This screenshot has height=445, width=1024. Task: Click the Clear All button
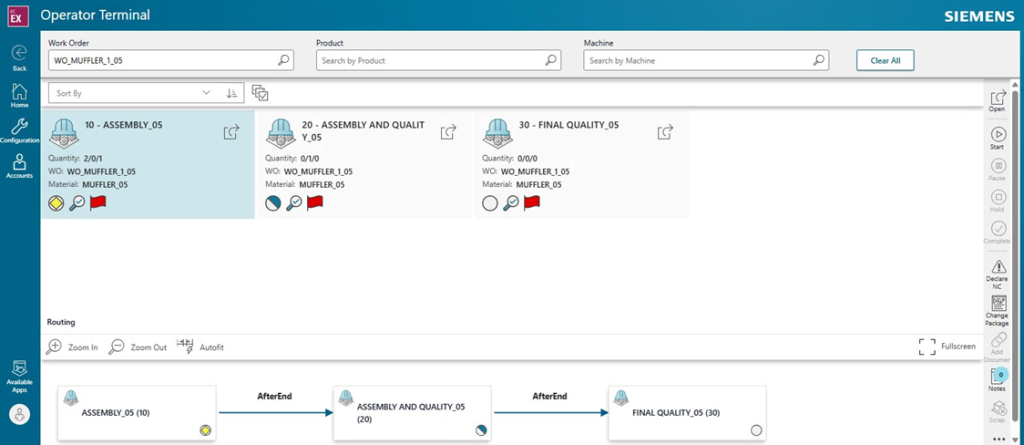pos(885,60)
